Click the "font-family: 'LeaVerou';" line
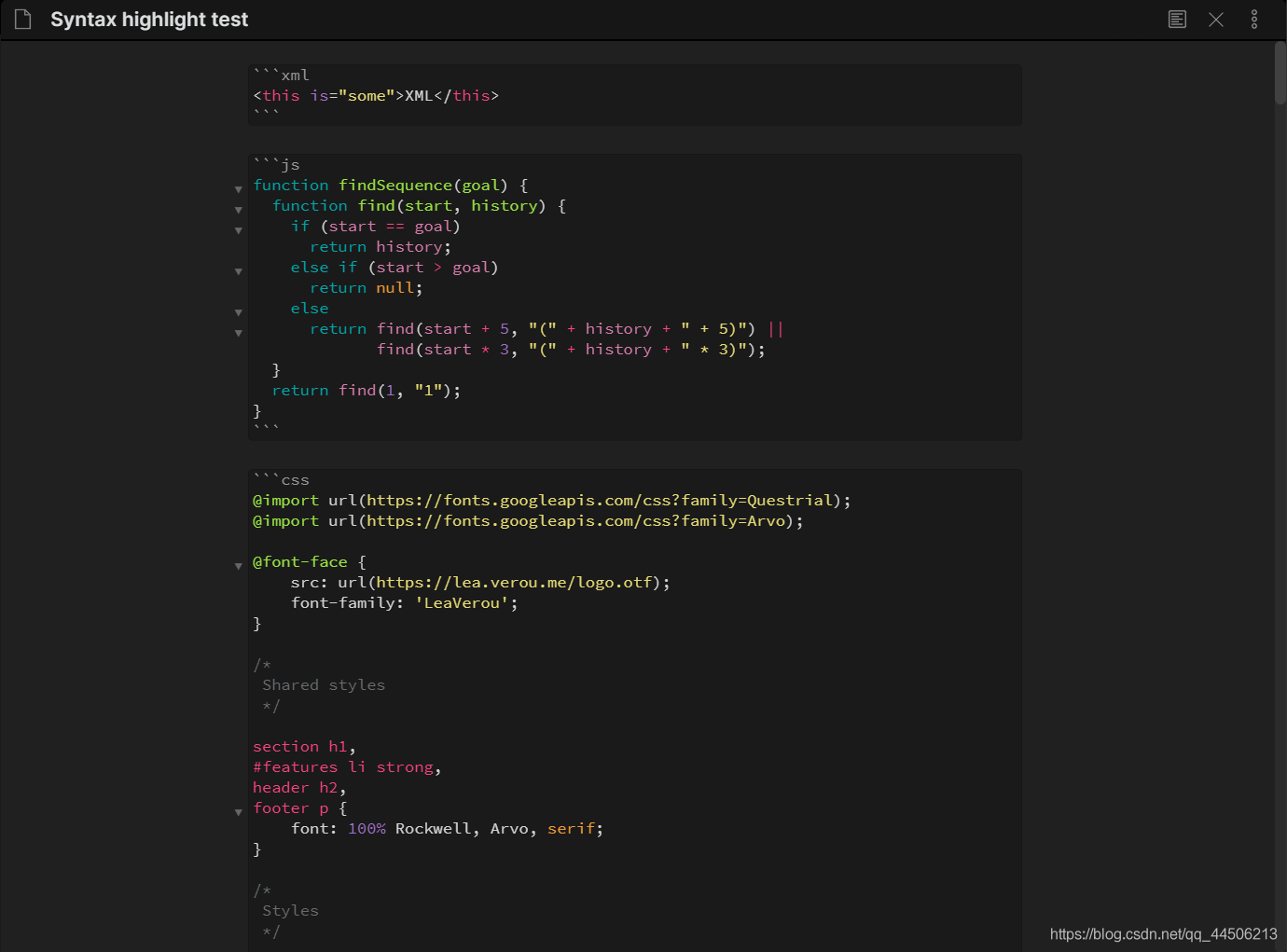The image size is (1287, 952). (x=404, y=603)
